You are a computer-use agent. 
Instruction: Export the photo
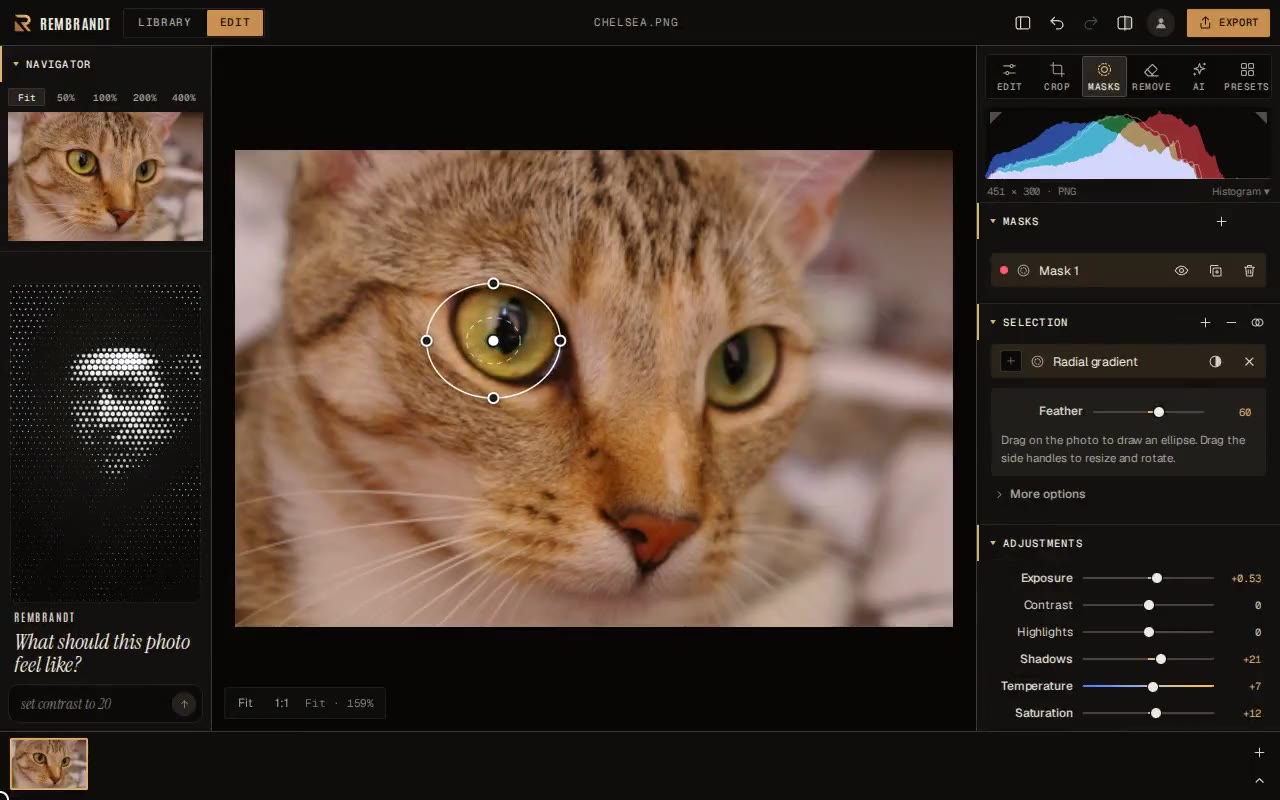(x=1228, y=23)
